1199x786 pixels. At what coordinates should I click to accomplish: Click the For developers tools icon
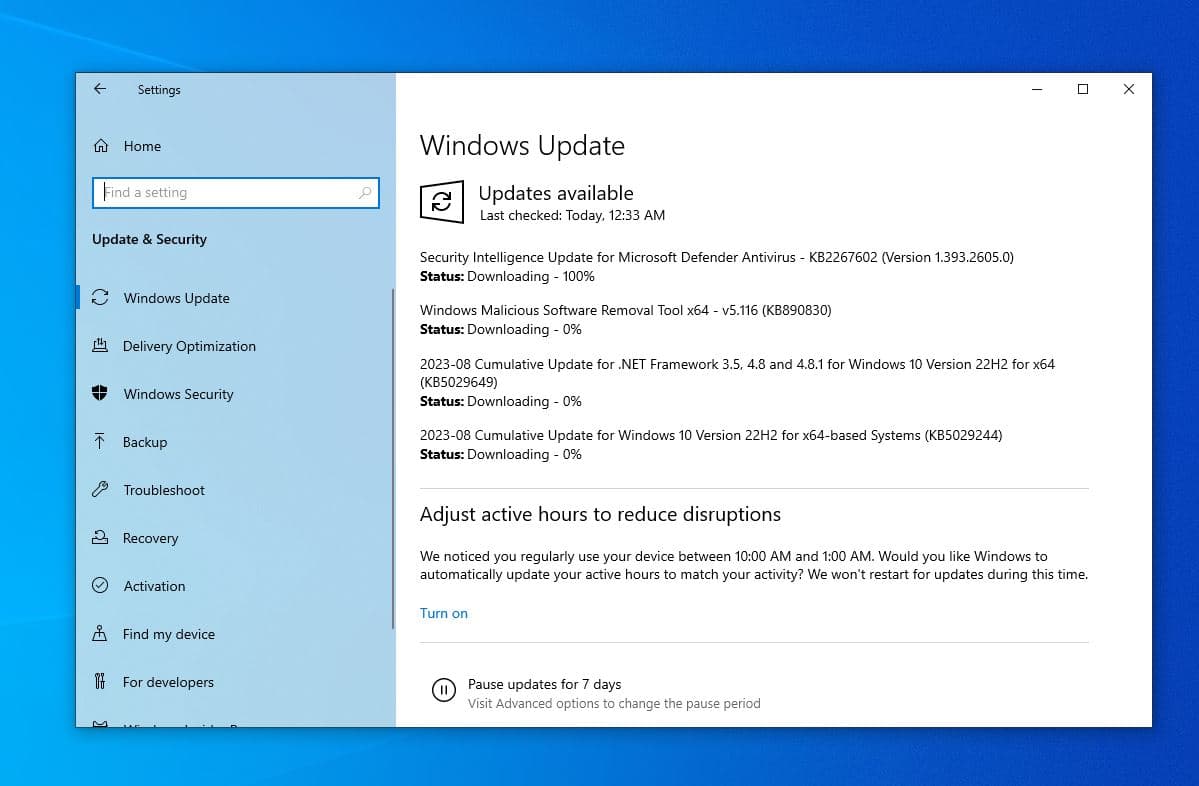(99, 681)
